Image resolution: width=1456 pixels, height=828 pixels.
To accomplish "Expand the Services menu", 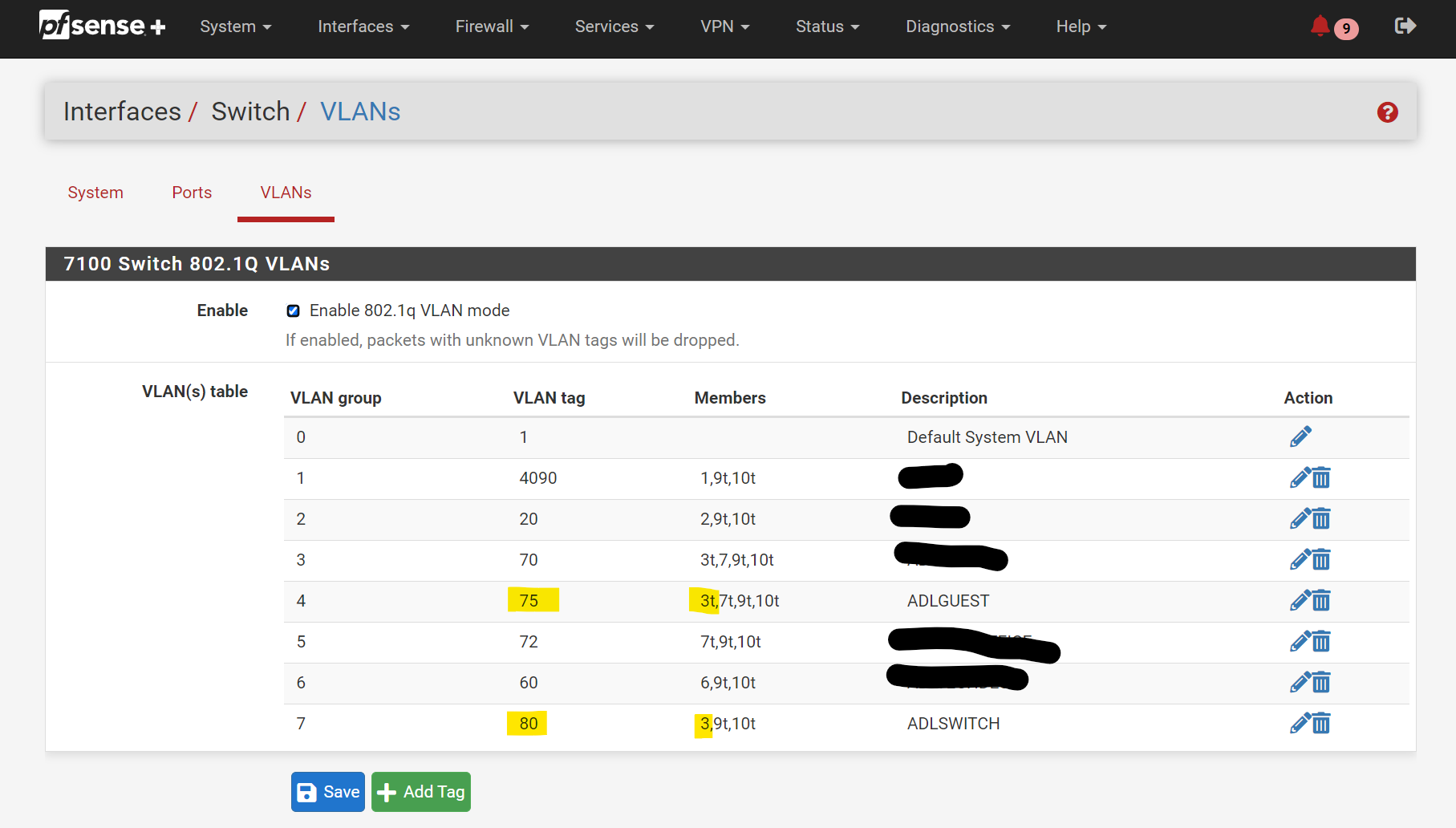I will pyautogui.click(x=614, y=26).
